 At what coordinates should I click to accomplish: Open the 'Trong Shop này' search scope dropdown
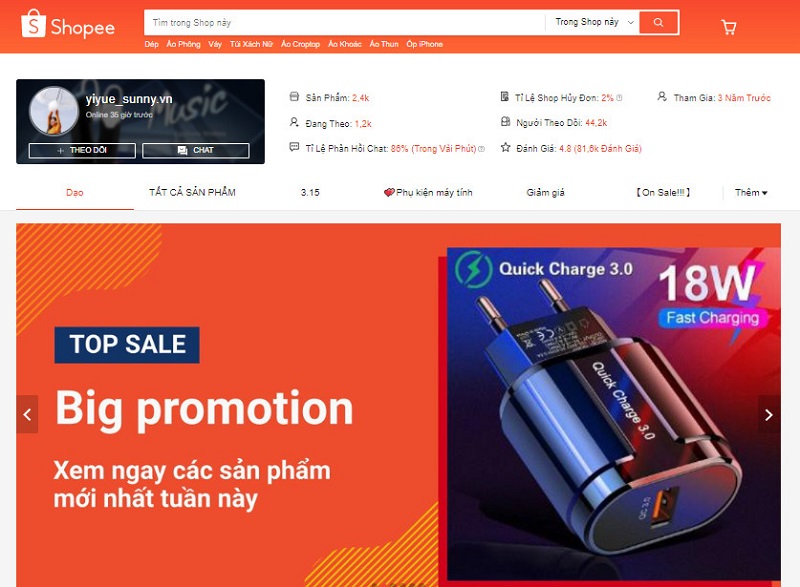tap(594, 22)
